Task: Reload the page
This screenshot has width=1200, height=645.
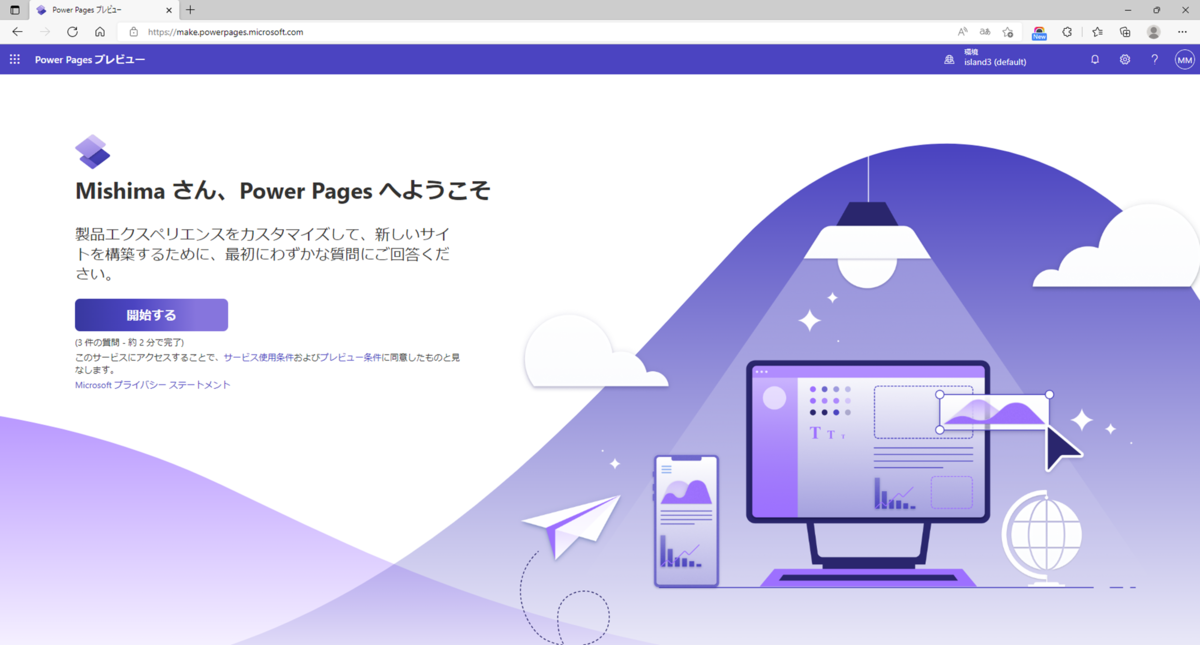Action: pos(72,32)
